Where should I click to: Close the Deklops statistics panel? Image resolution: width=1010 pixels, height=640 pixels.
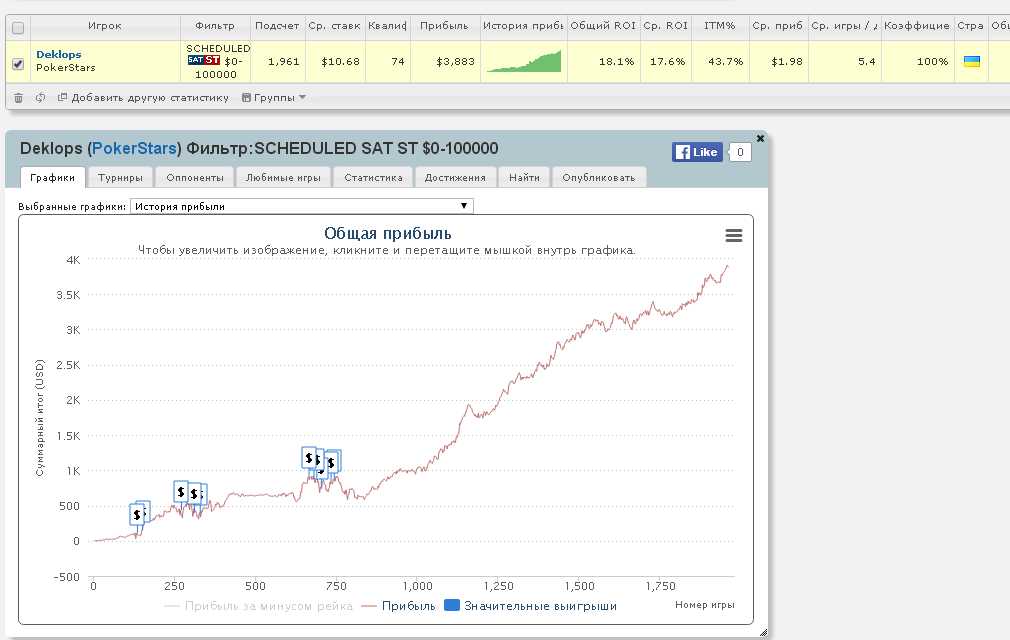point(760,138)
